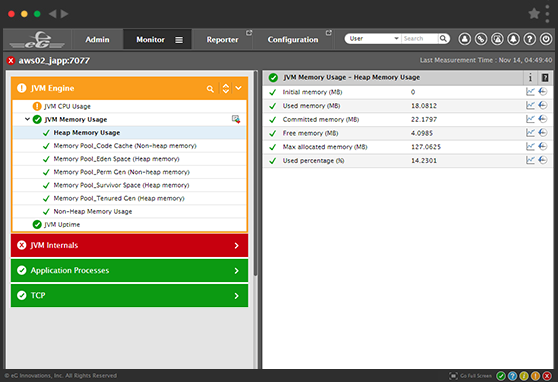
Task: Go back with the left arrow
Action: 53,14
